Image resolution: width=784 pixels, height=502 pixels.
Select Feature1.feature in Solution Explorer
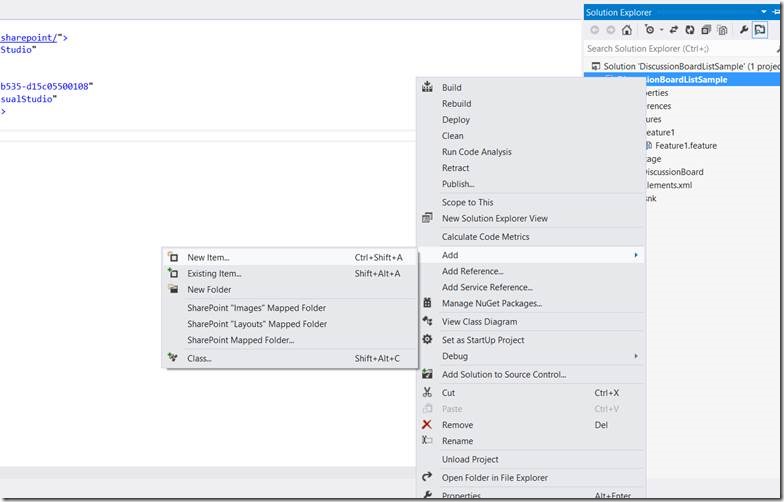pyautogui.click(x=686, y=146)
